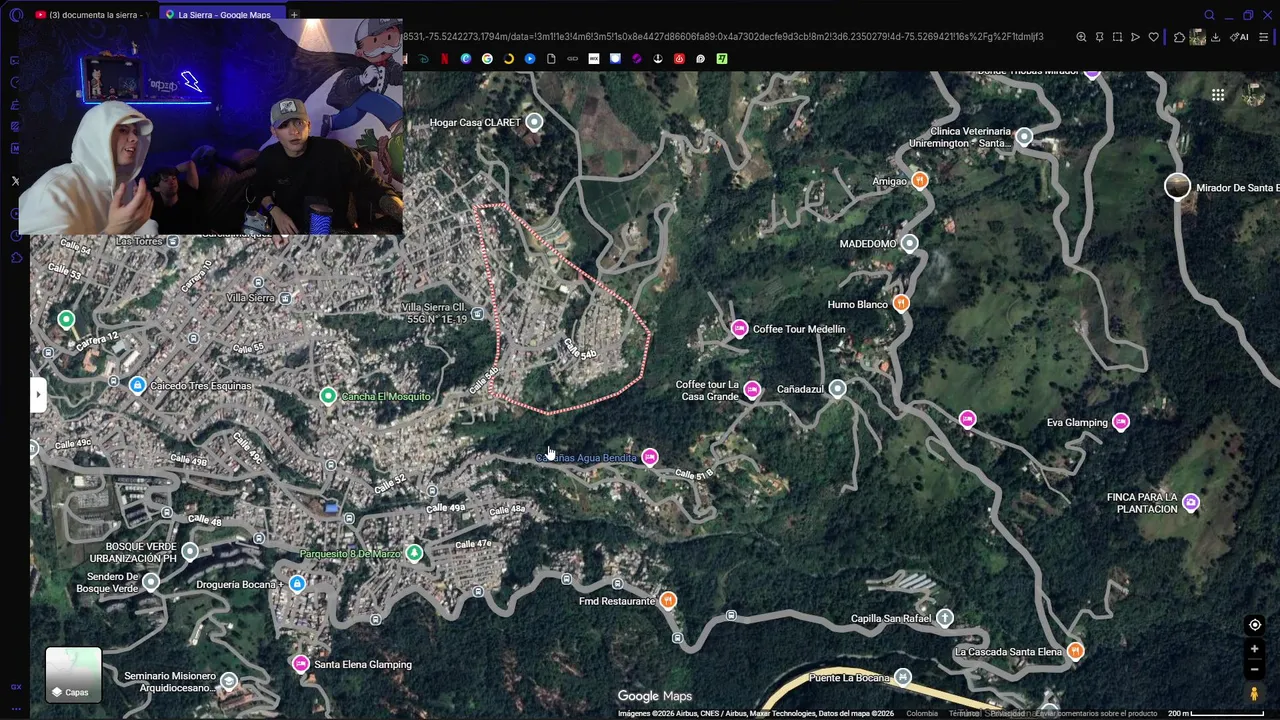
Task: Zoom in on the map
Action: coord(1254,649)
